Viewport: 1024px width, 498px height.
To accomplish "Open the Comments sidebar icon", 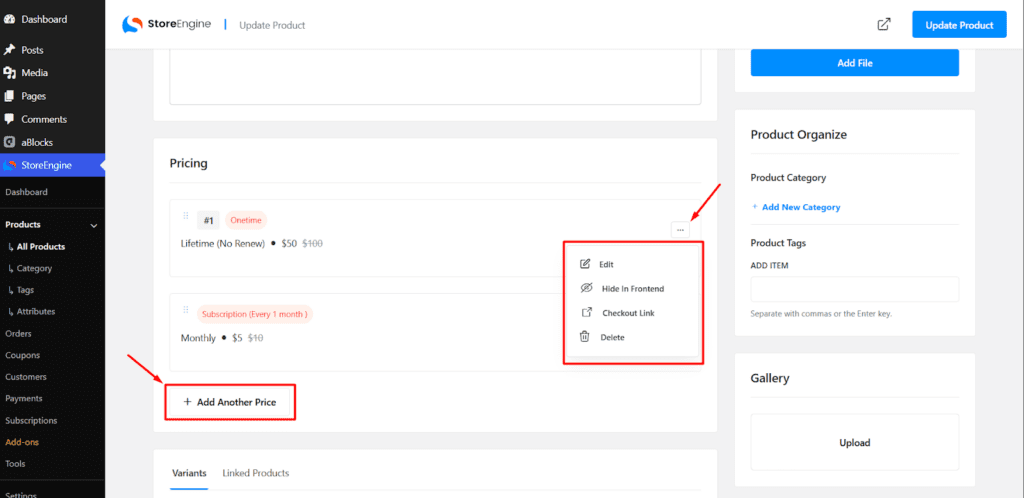I will 10,119.
